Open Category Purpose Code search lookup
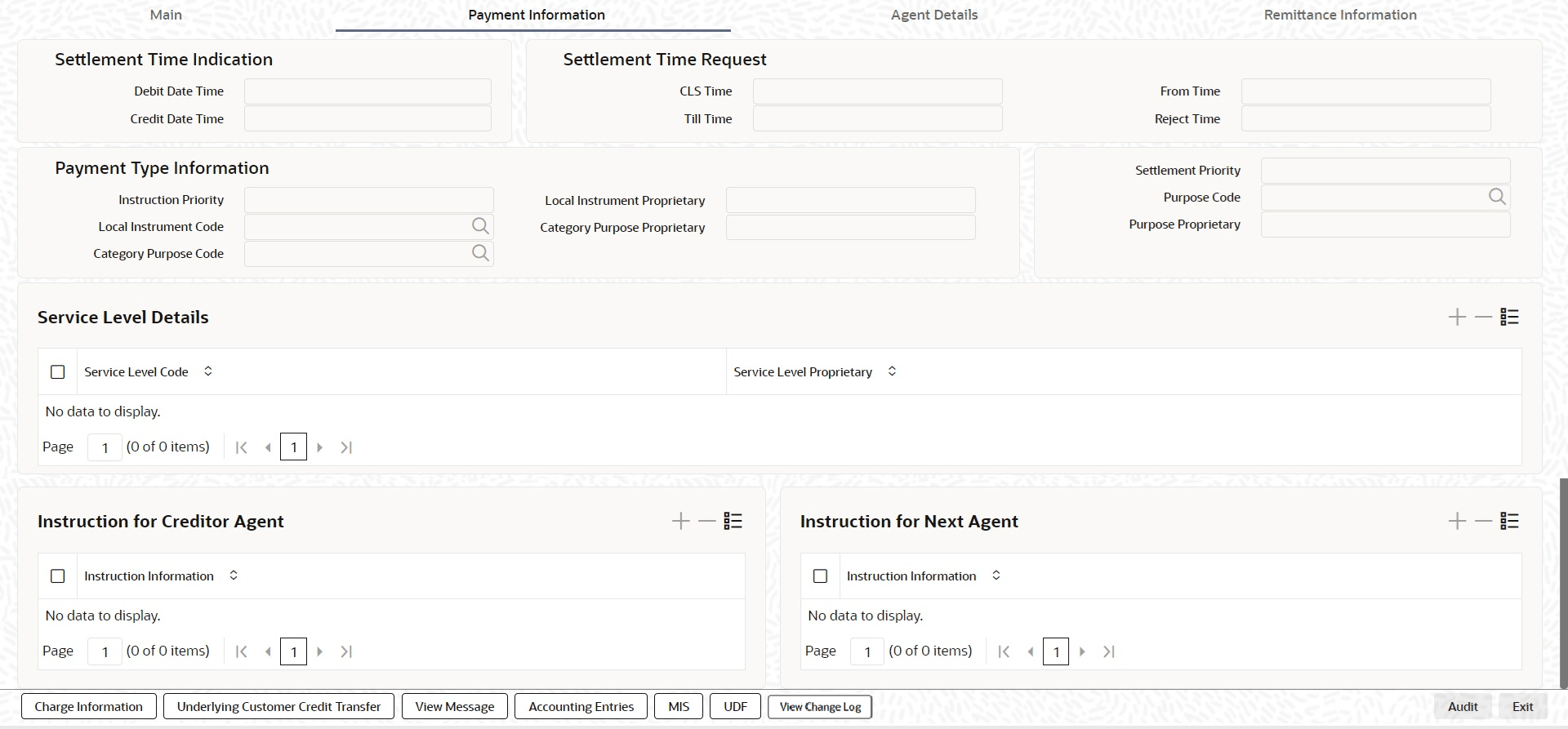The height and width of the screenshot is (729, 1568). pos(480,253)
